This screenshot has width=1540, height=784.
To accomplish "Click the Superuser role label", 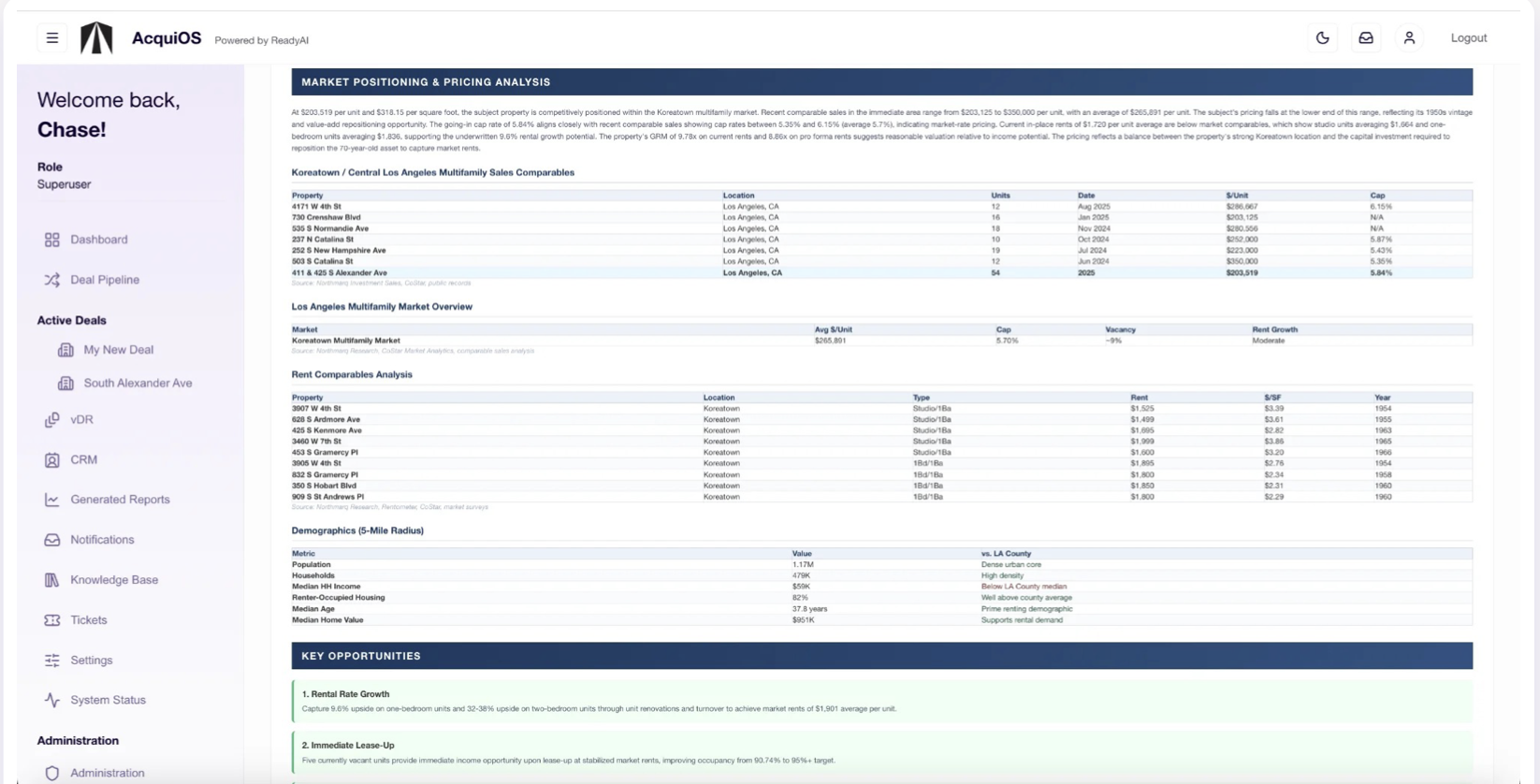I will (x=65, y=184).
